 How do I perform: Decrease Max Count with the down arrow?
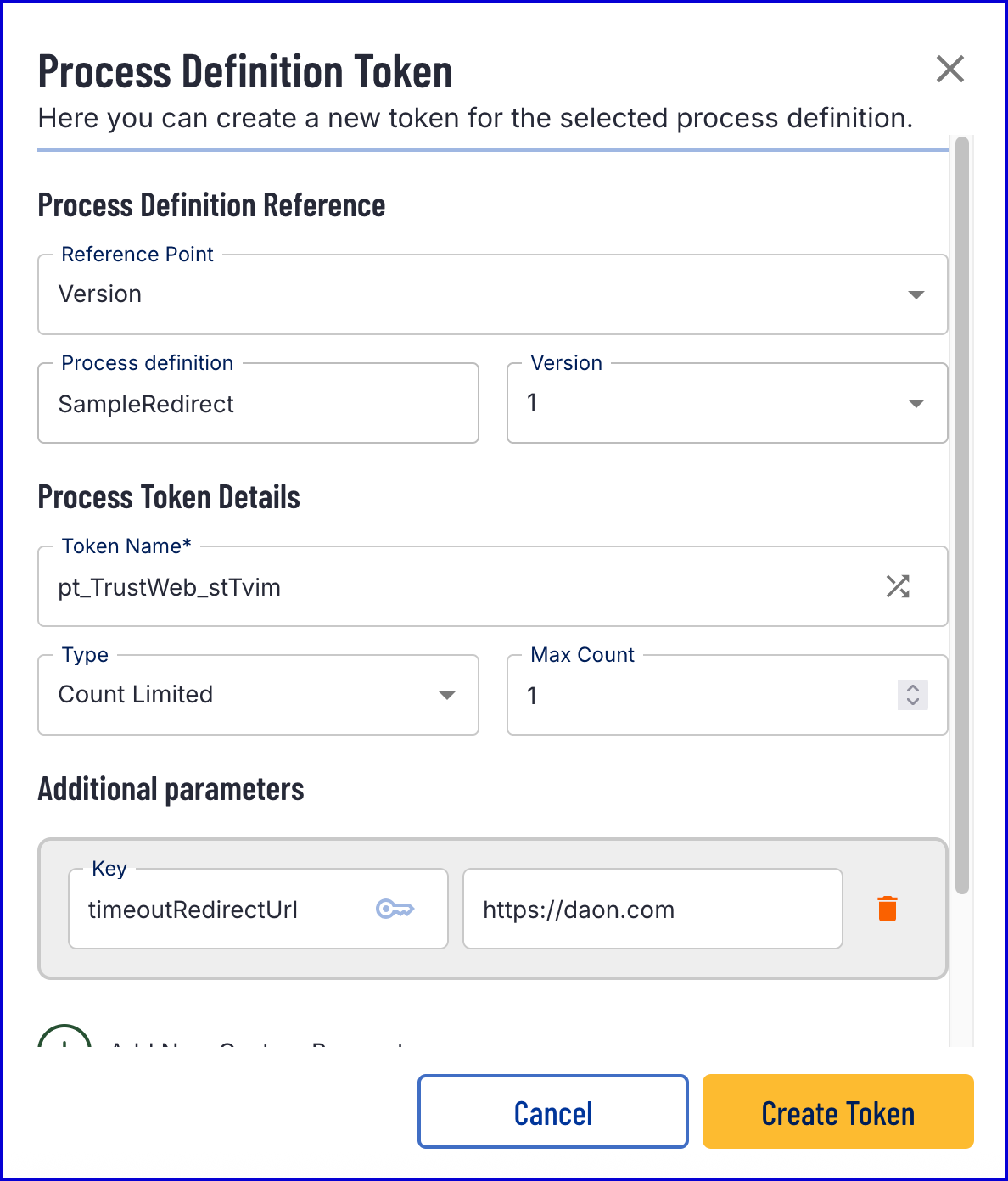point(913,702)
